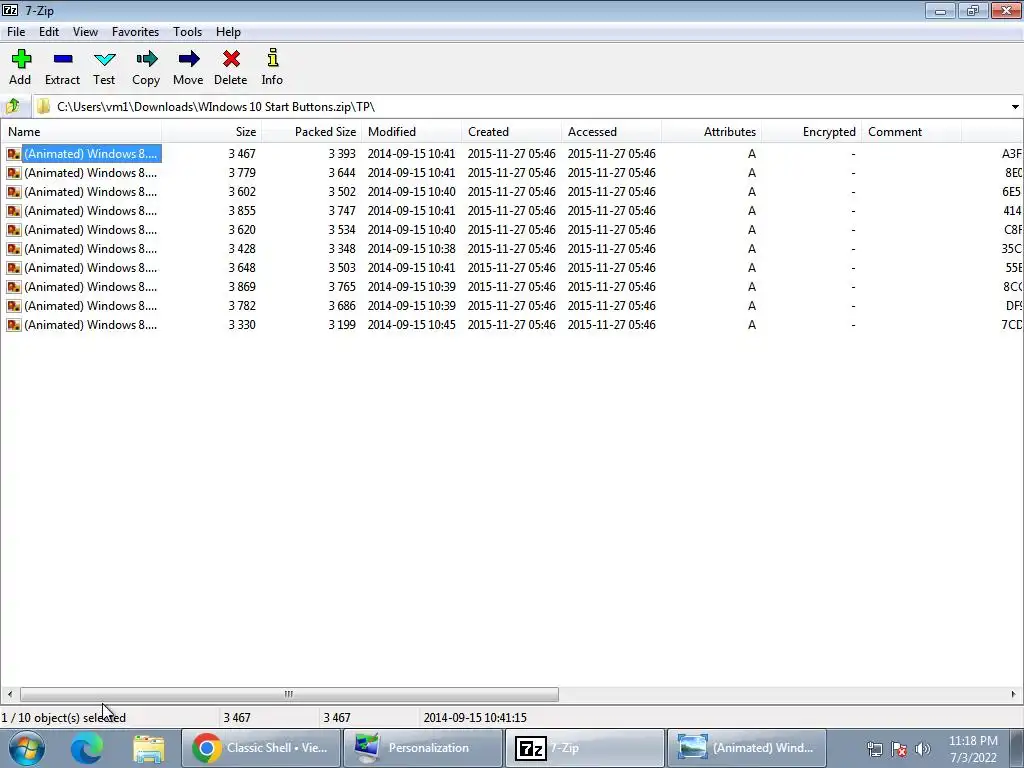The image size is (1024, 768).
Task: Expand the address path dropdown arrow
Action: tap(1015, 107)
